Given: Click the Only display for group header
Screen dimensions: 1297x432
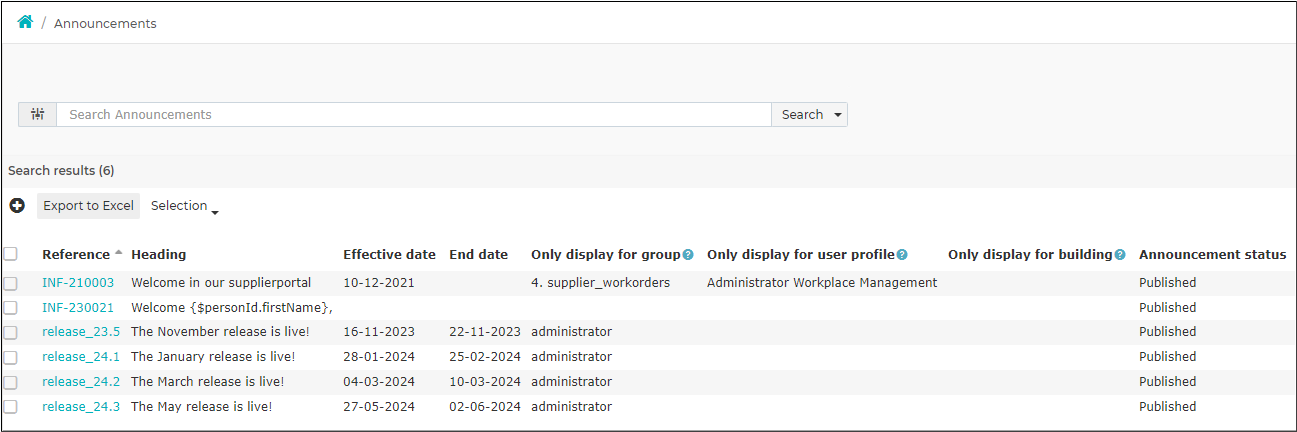Looking at the screenshot, I should pos(606,255).
